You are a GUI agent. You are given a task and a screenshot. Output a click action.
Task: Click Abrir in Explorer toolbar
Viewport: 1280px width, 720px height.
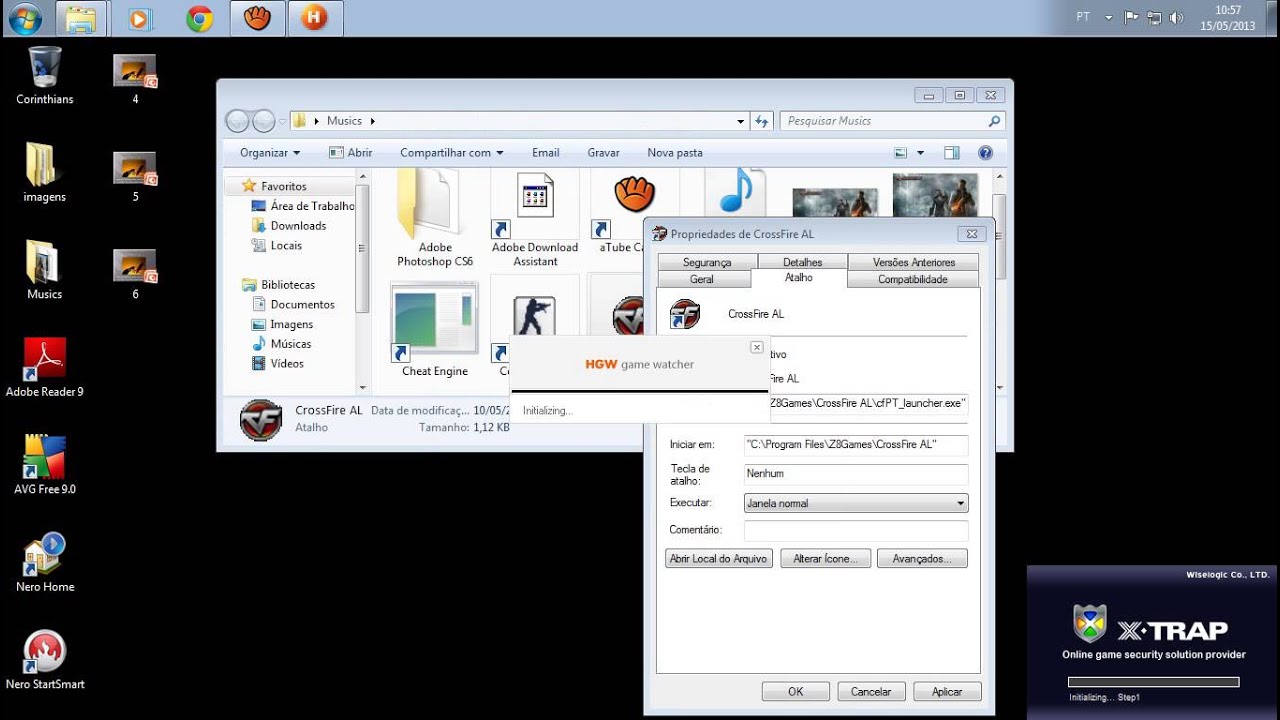point(350,153)
